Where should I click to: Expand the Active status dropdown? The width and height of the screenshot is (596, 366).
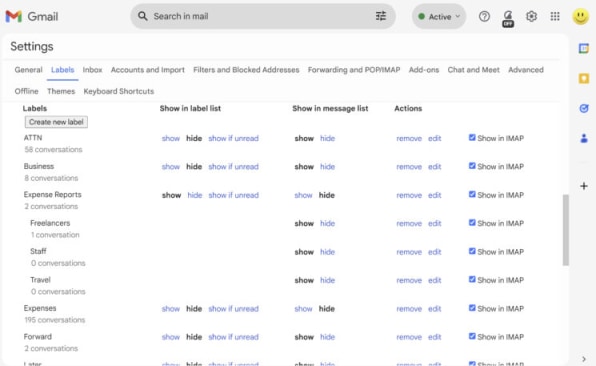click(439, 16)
